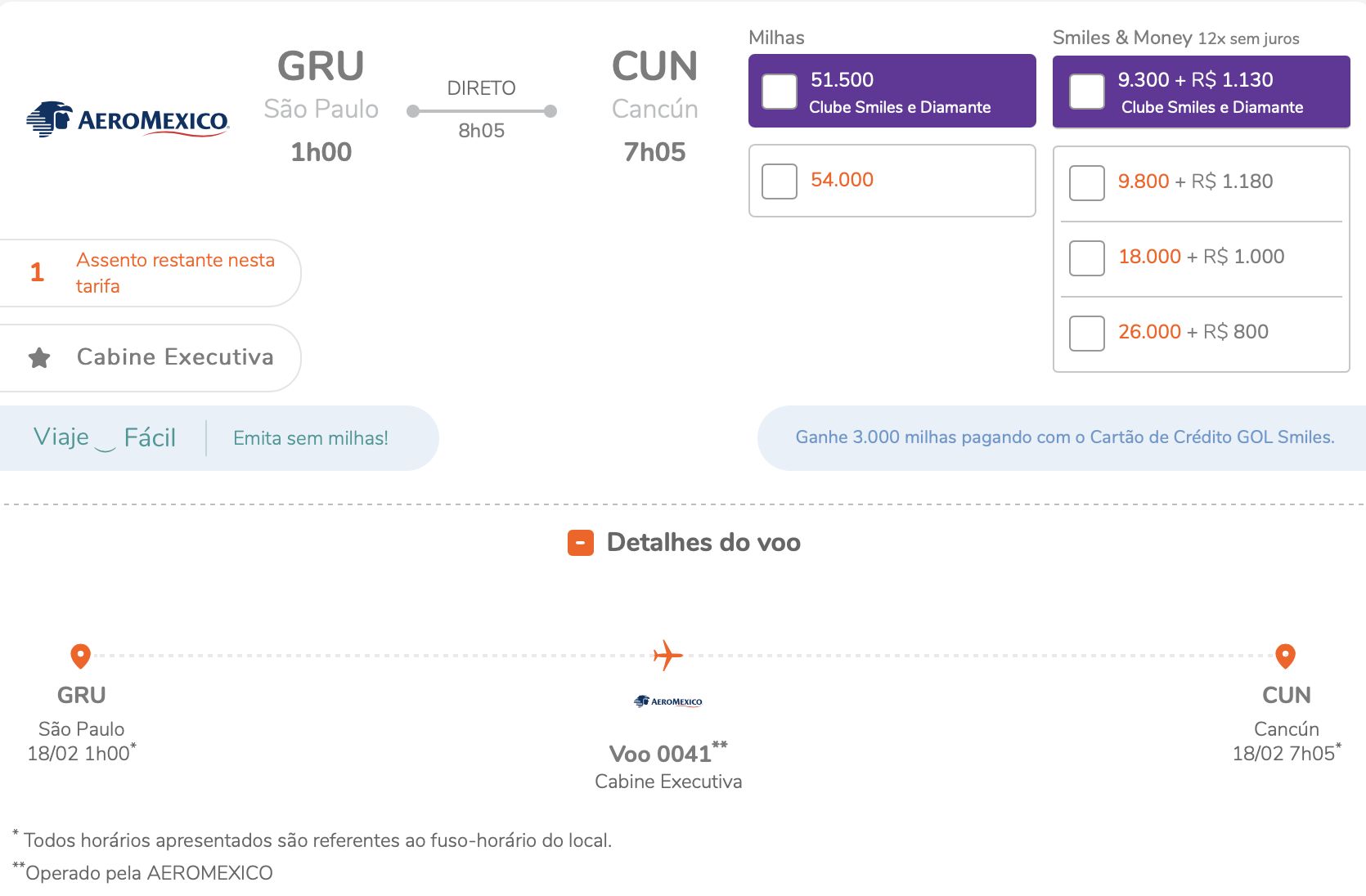Collapse flight details with the orange minus icon
The height and width of the screenshot is (896, 1366).
tap(581, 543)
